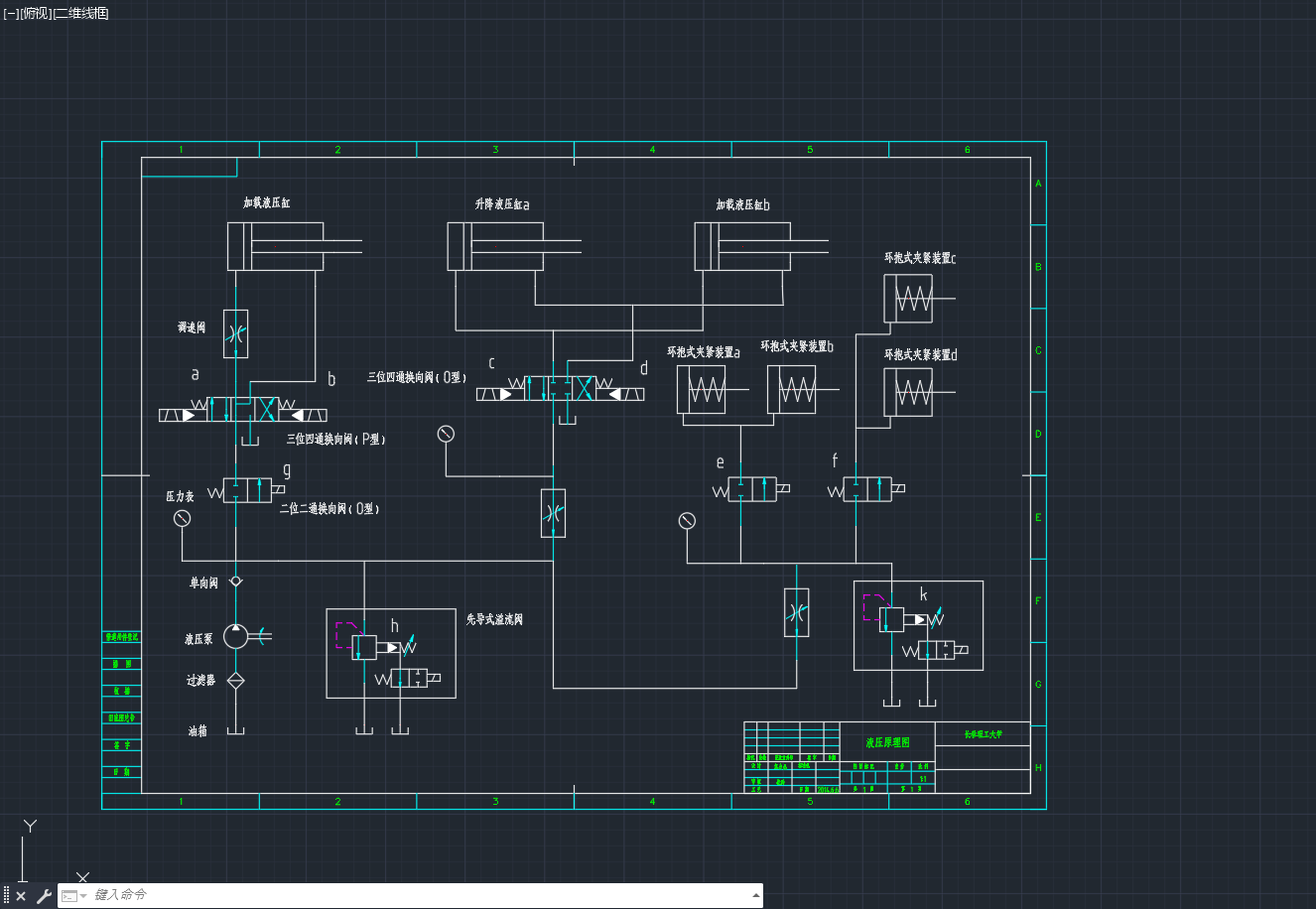Viewport: 1316px width, 909px height.
Task: Click zone letter H on right border
Action: [1038, 767]
